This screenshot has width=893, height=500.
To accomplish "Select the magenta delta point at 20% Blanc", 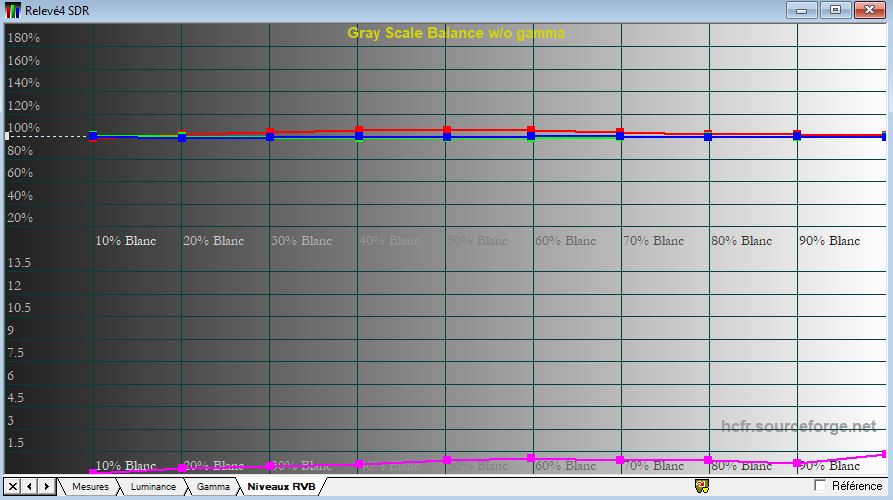I will 181,468.
